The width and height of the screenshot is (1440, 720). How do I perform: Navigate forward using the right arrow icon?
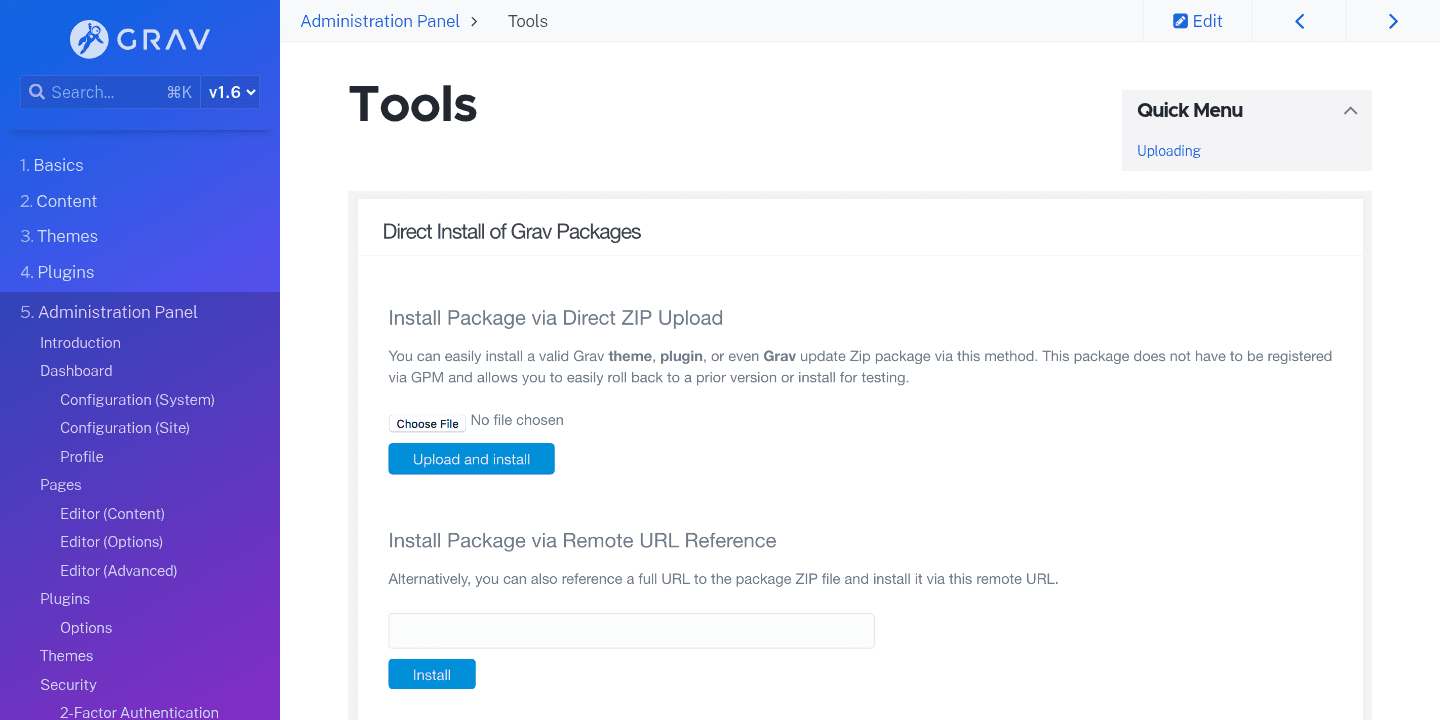[1393, 20]
